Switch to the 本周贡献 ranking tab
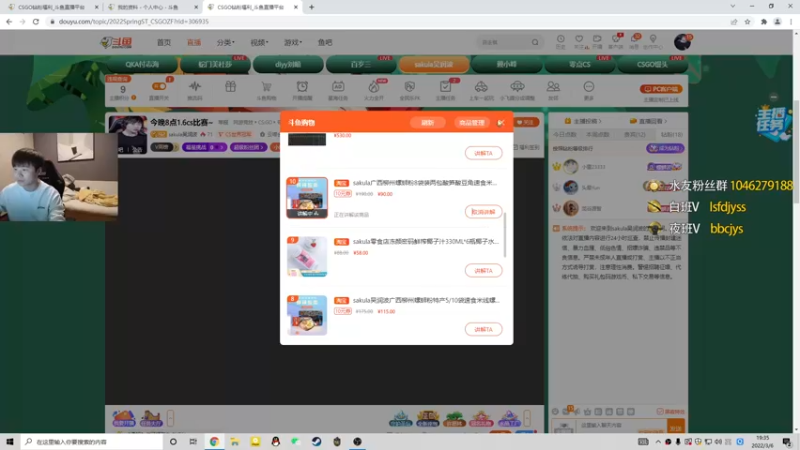The height and width of the screenshot is (450, 800). tap(597, 134)
